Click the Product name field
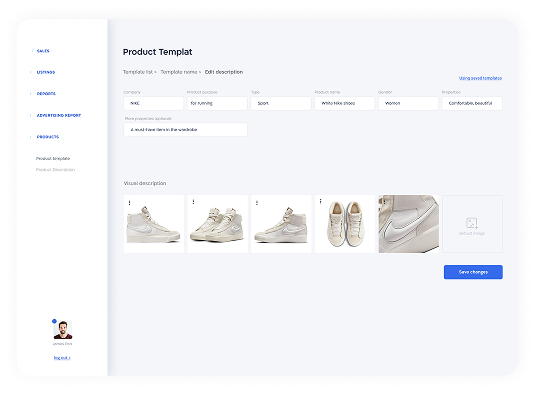This screenshot has width=538, height=393. 345,103
